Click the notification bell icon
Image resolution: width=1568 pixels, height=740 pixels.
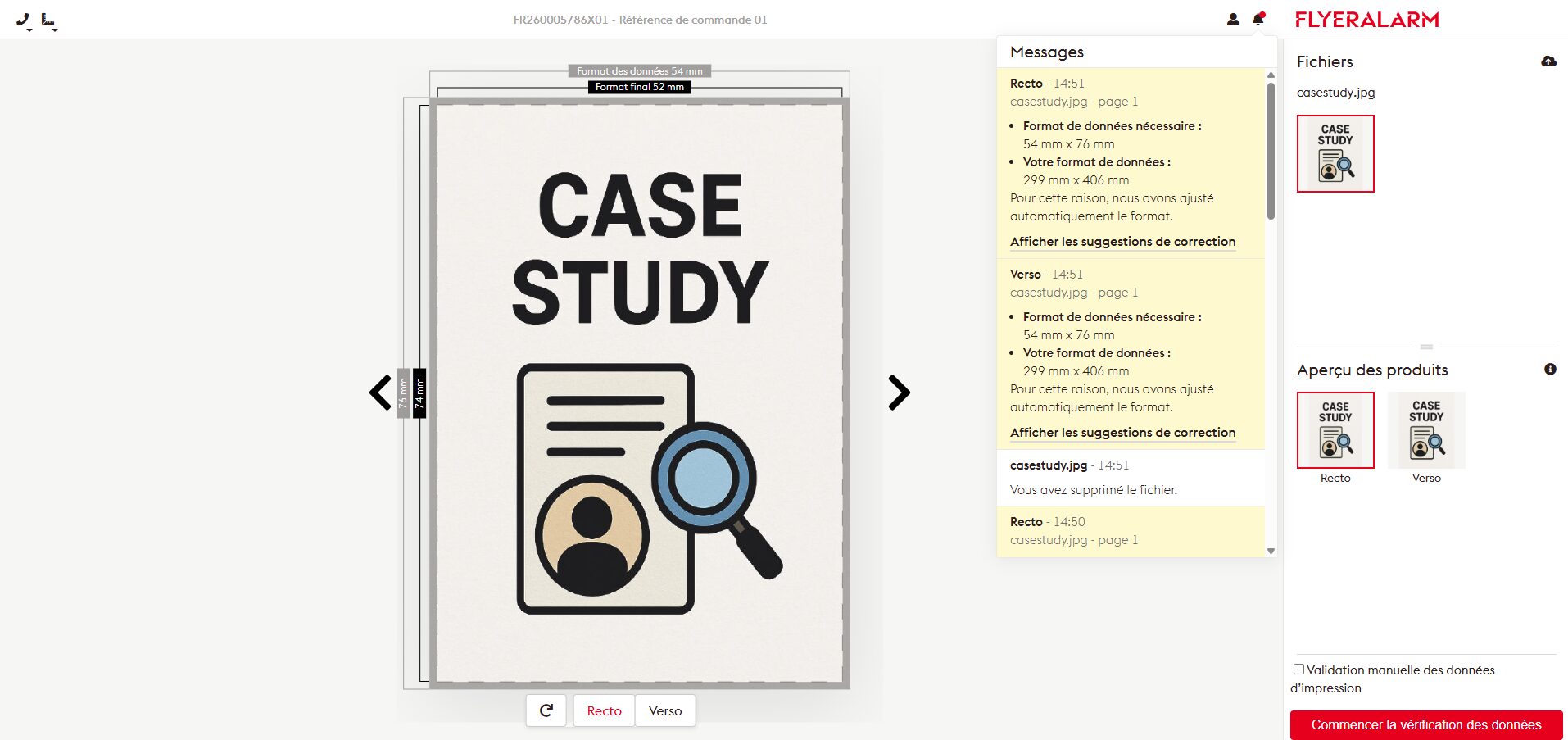click(1258, 19)
